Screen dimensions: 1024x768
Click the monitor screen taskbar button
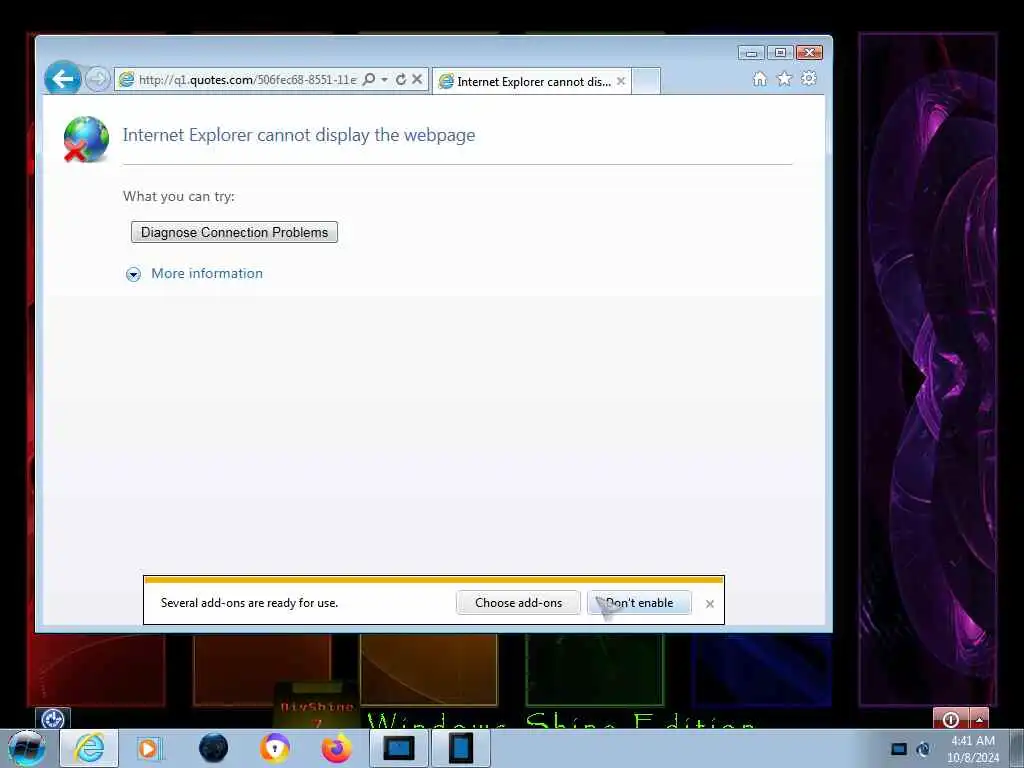point(399,748)
